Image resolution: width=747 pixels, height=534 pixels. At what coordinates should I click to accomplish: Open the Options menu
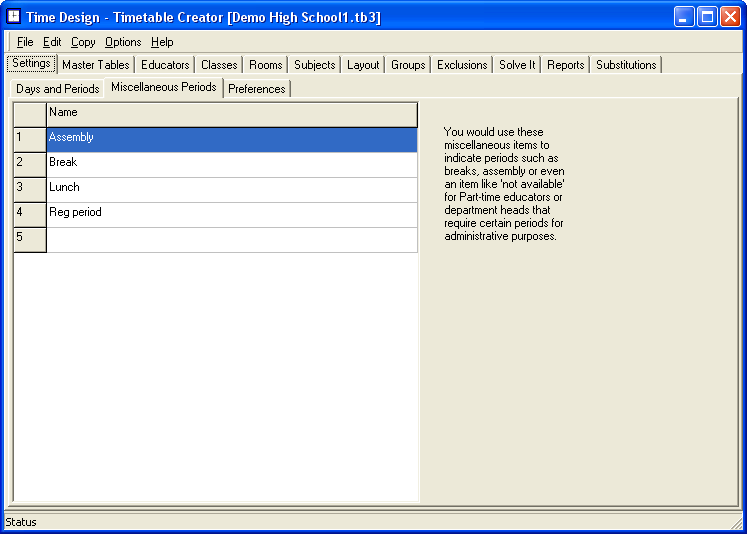(123, 42)
